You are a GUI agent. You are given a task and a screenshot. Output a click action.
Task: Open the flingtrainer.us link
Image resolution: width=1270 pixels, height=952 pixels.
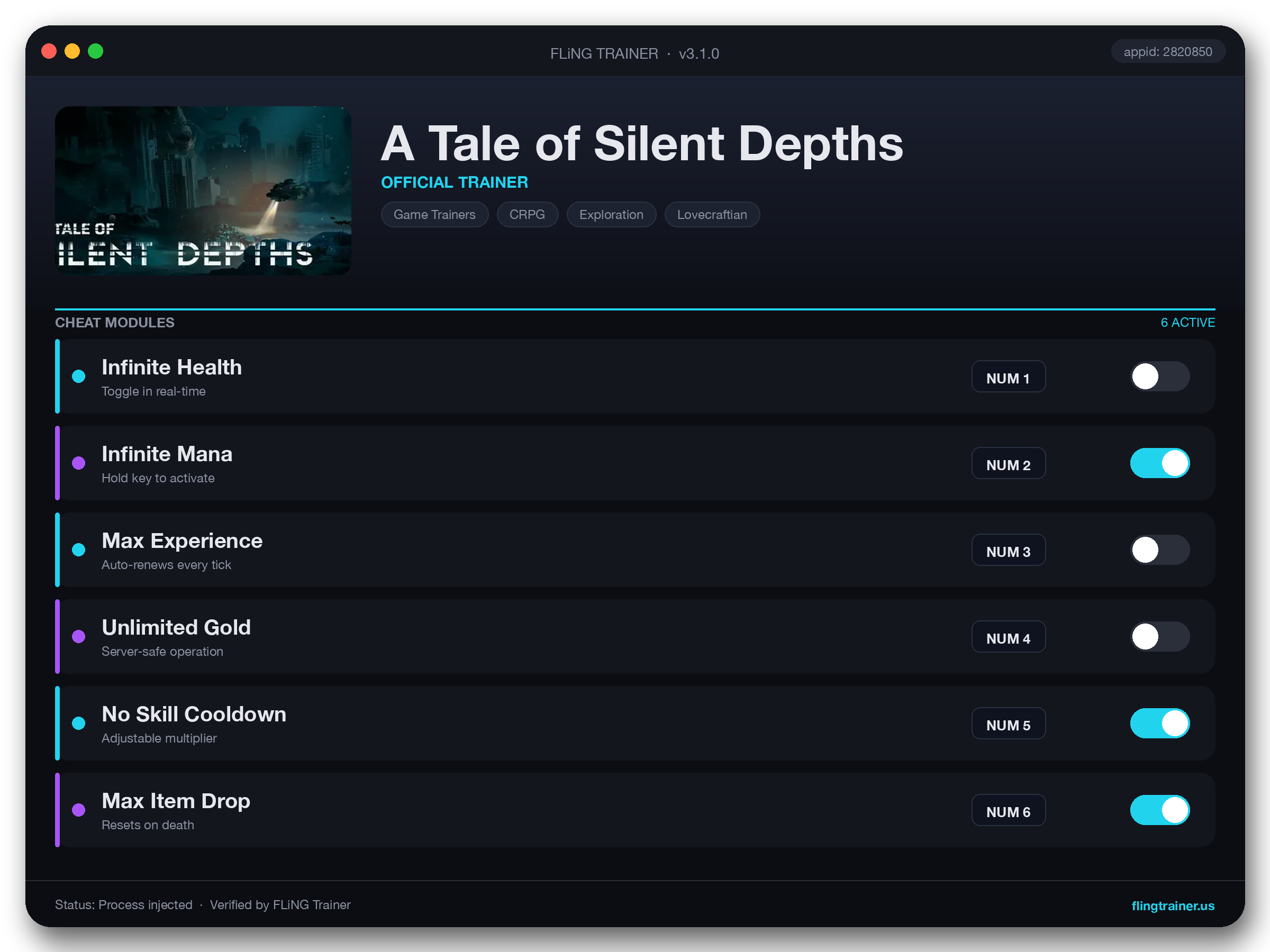[1173, 905]
